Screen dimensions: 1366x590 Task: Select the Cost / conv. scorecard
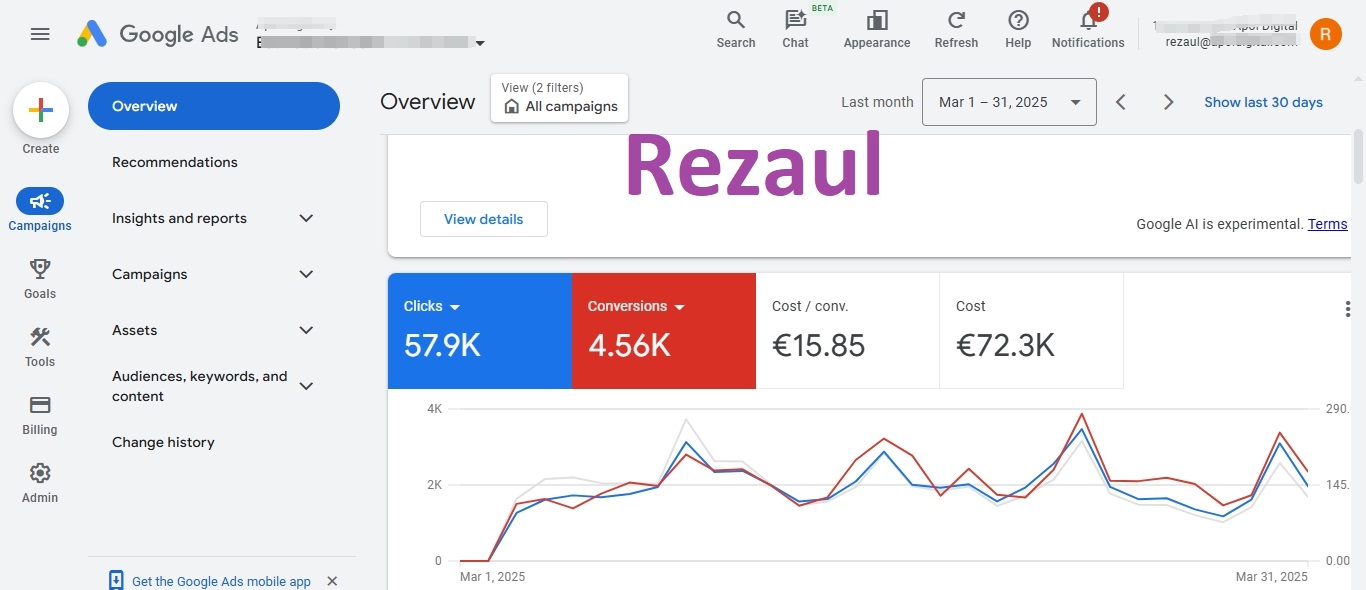pyautogui.click(x=848, y=331)
